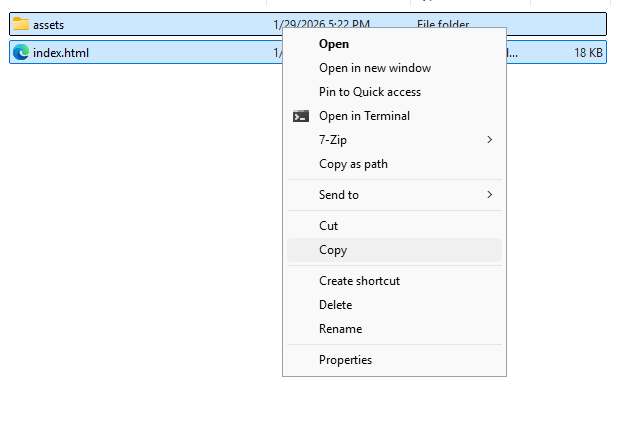Select Cut in the context menu

point(328,226)
